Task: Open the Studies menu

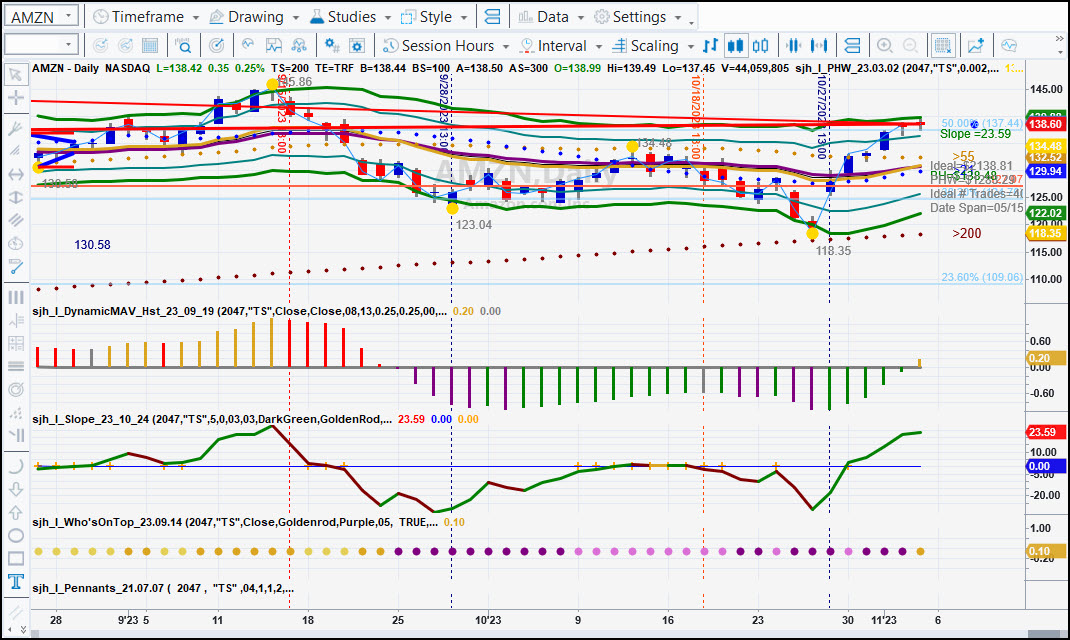Action: [x=350, y=16]
